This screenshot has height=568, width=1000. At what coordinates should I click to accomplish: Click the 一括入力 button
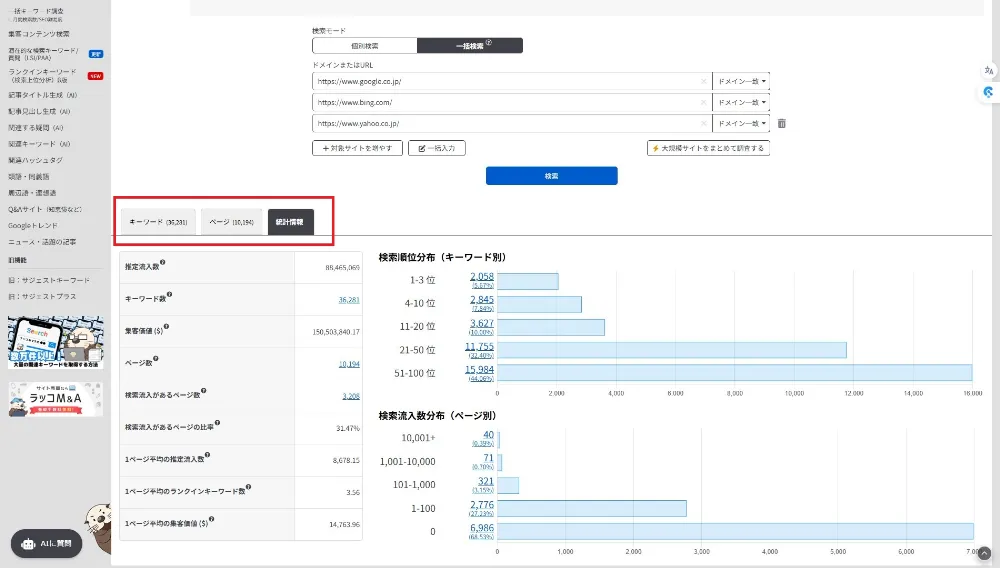[437, 148]
